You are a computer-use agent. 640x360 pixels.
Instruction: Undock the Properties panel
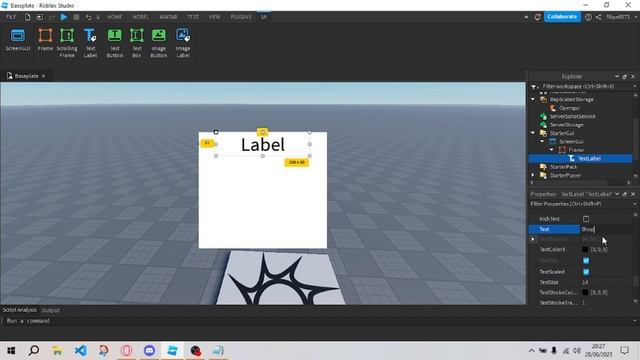(624, 194)
